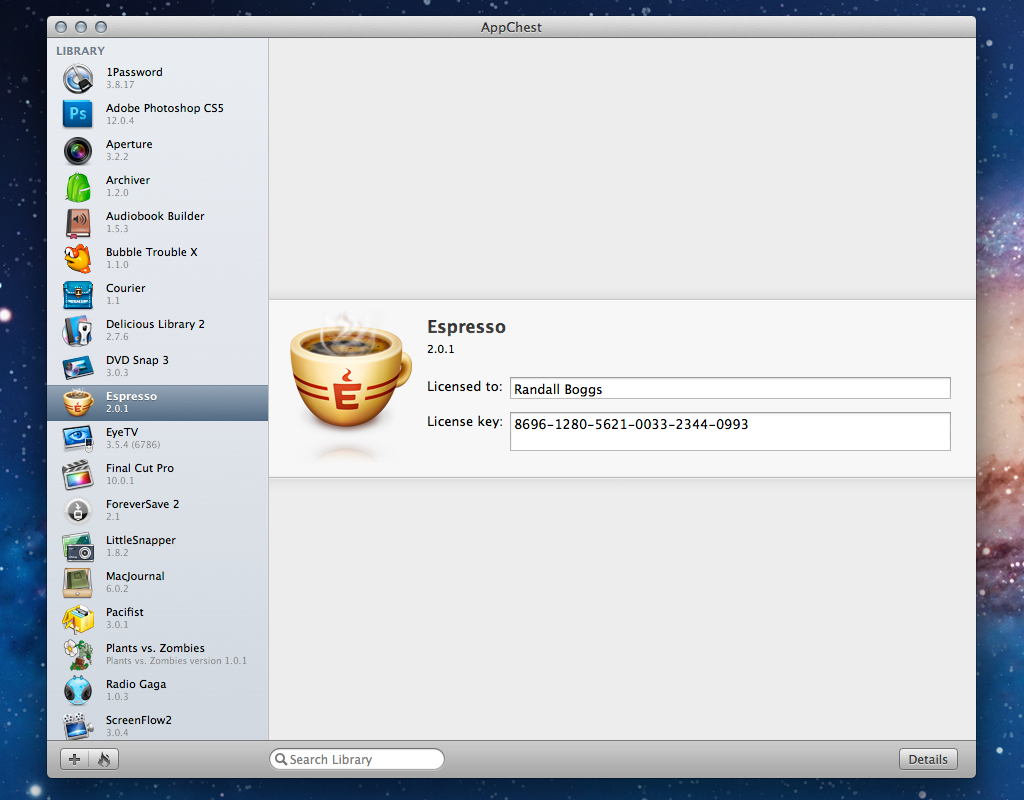1024x800 pixels.
Task: Select "ScreenFlow2" entry
Action: pos(139,720)
